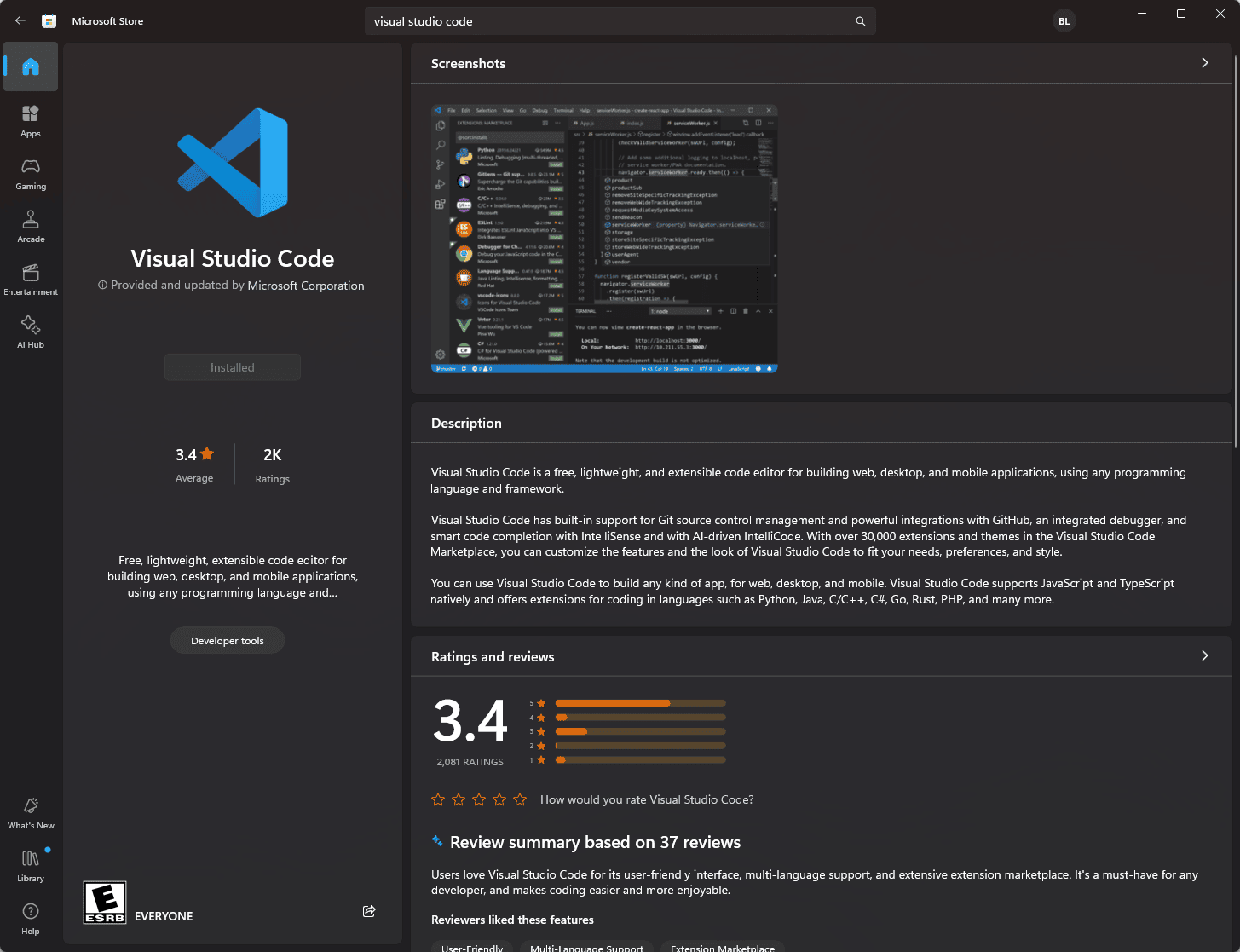Viewport: 1240px width, 952px height.
Task: Open the Gaming section in sidebar
Action: 31,174
